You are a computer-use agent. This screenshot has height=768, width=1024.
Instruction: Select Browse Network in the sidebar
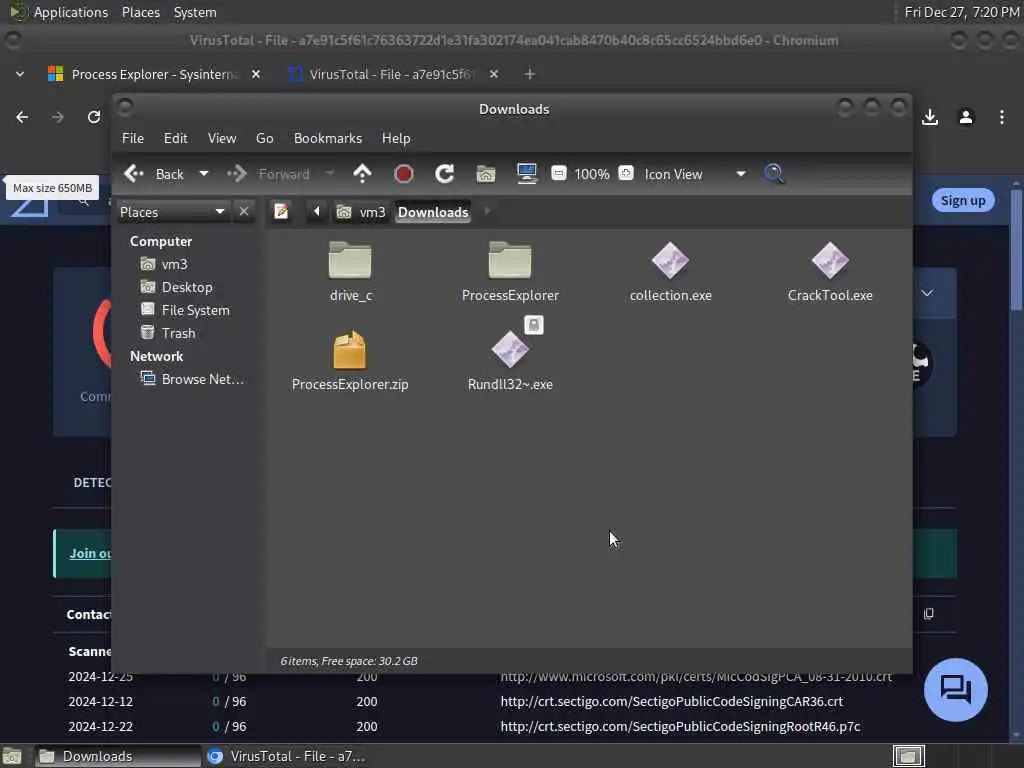(193, 379)
